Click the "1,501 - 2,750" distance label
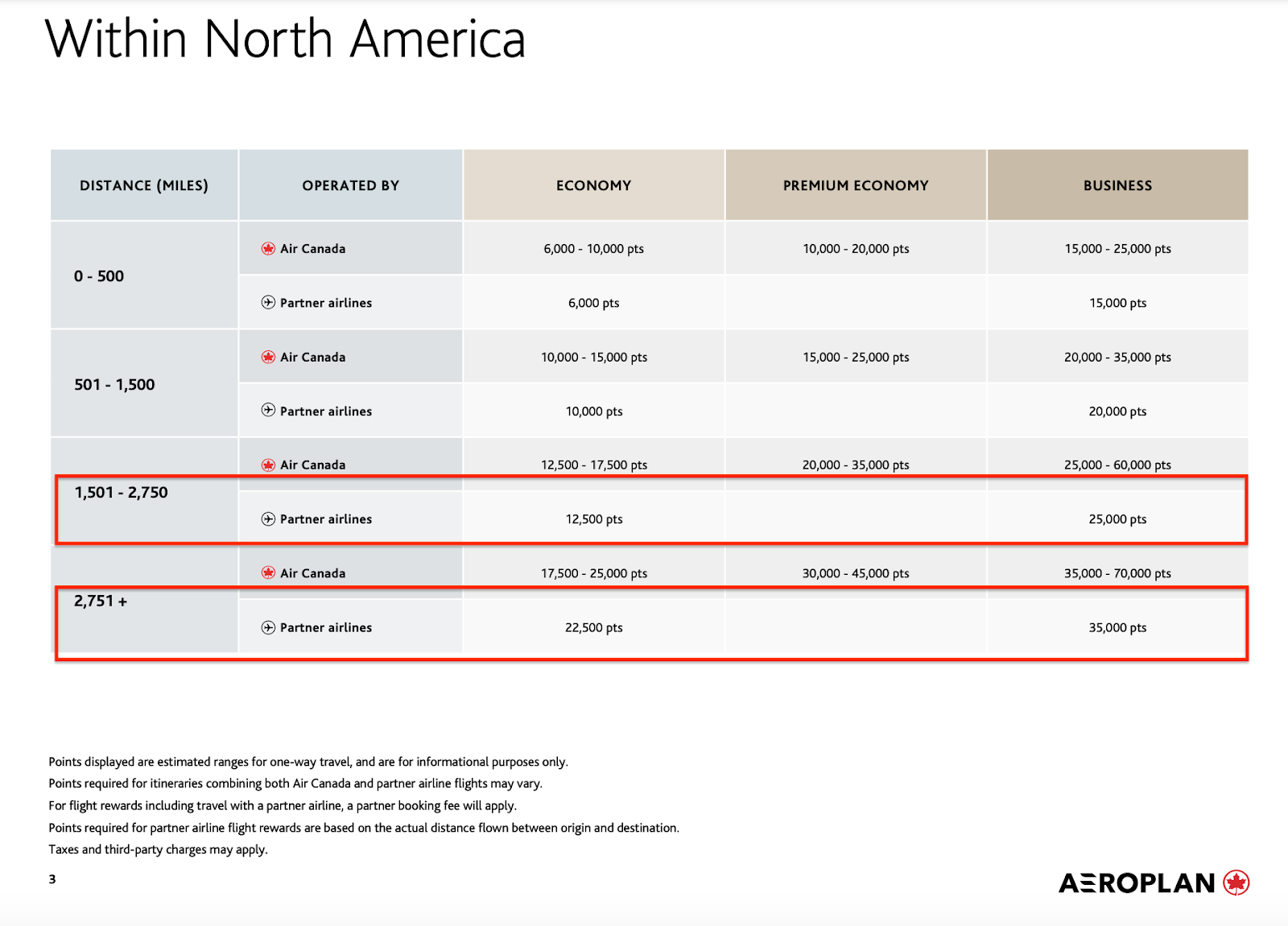This screenshot has width=1288, height=926. 122,493
